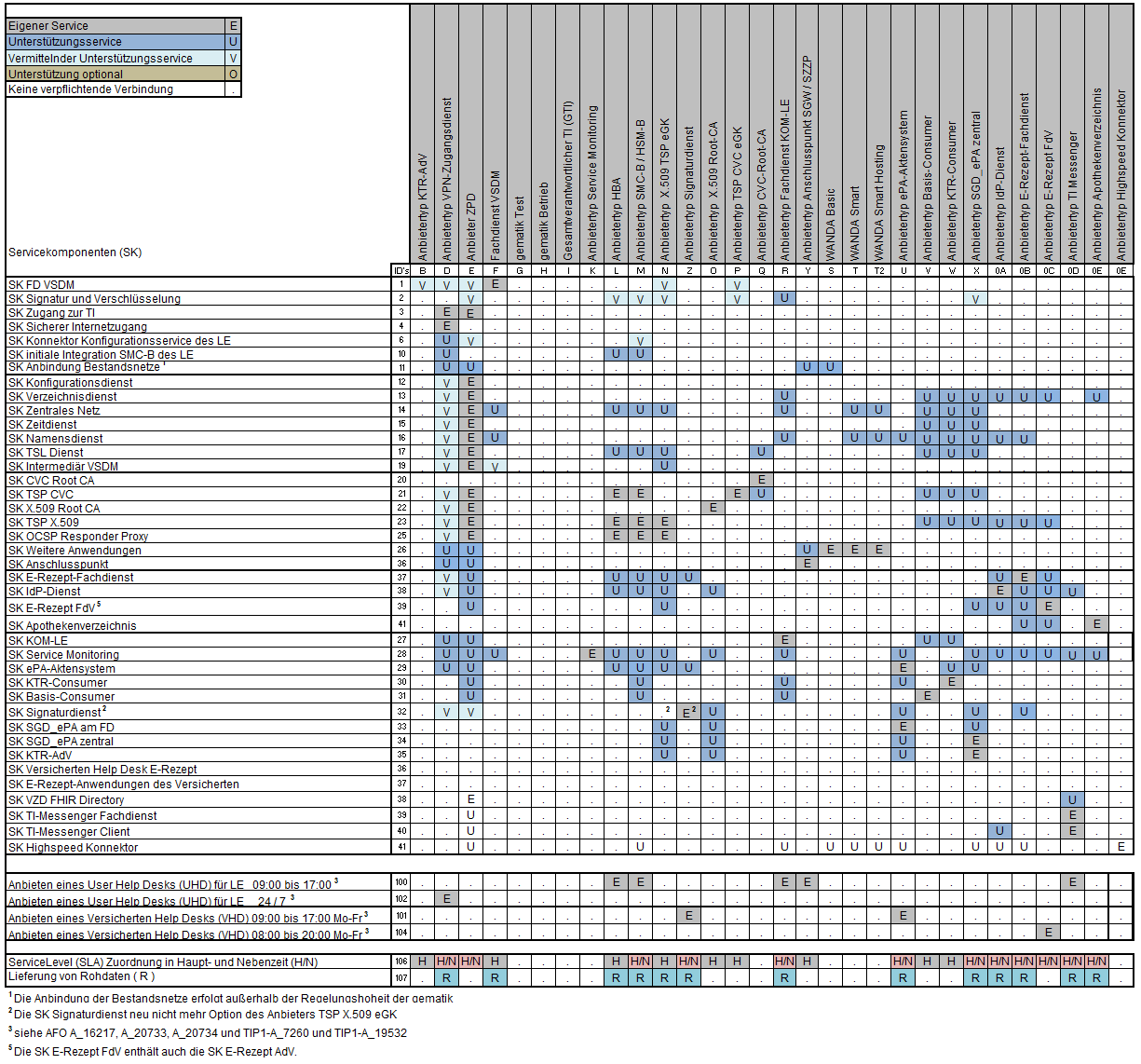Click the "Lieferung von Rohdaten ( R )" row label
The height and width of the screenshot is (1064, 1141).
click(x=81, y=976)
